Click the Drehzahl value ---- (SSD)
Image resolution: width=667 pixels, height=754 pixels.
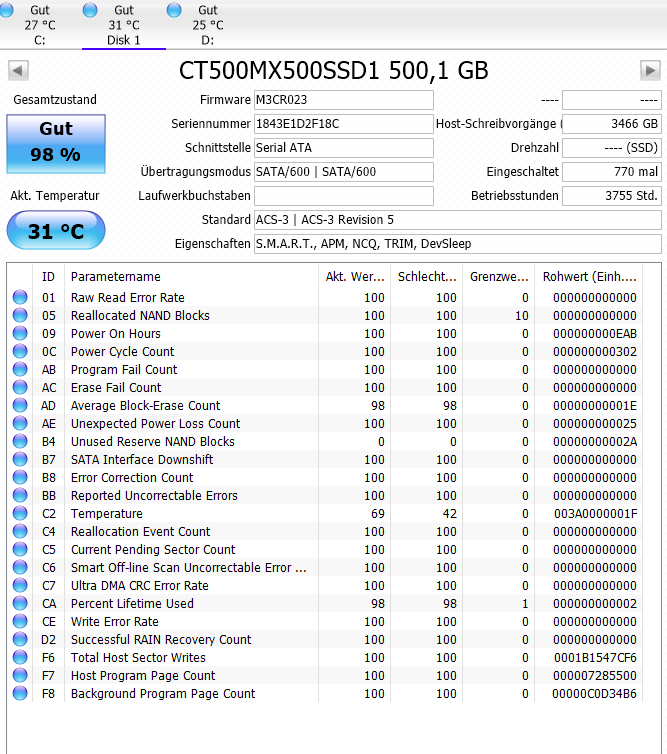click(612, 148)
